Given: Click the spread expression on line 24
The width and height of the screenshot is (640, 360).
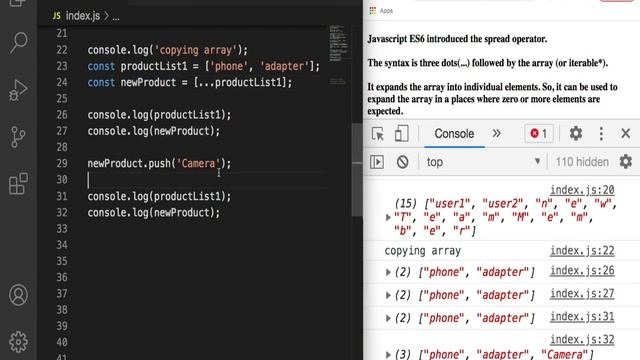Looking at the screenshot, I should click(x=243, y=82).
